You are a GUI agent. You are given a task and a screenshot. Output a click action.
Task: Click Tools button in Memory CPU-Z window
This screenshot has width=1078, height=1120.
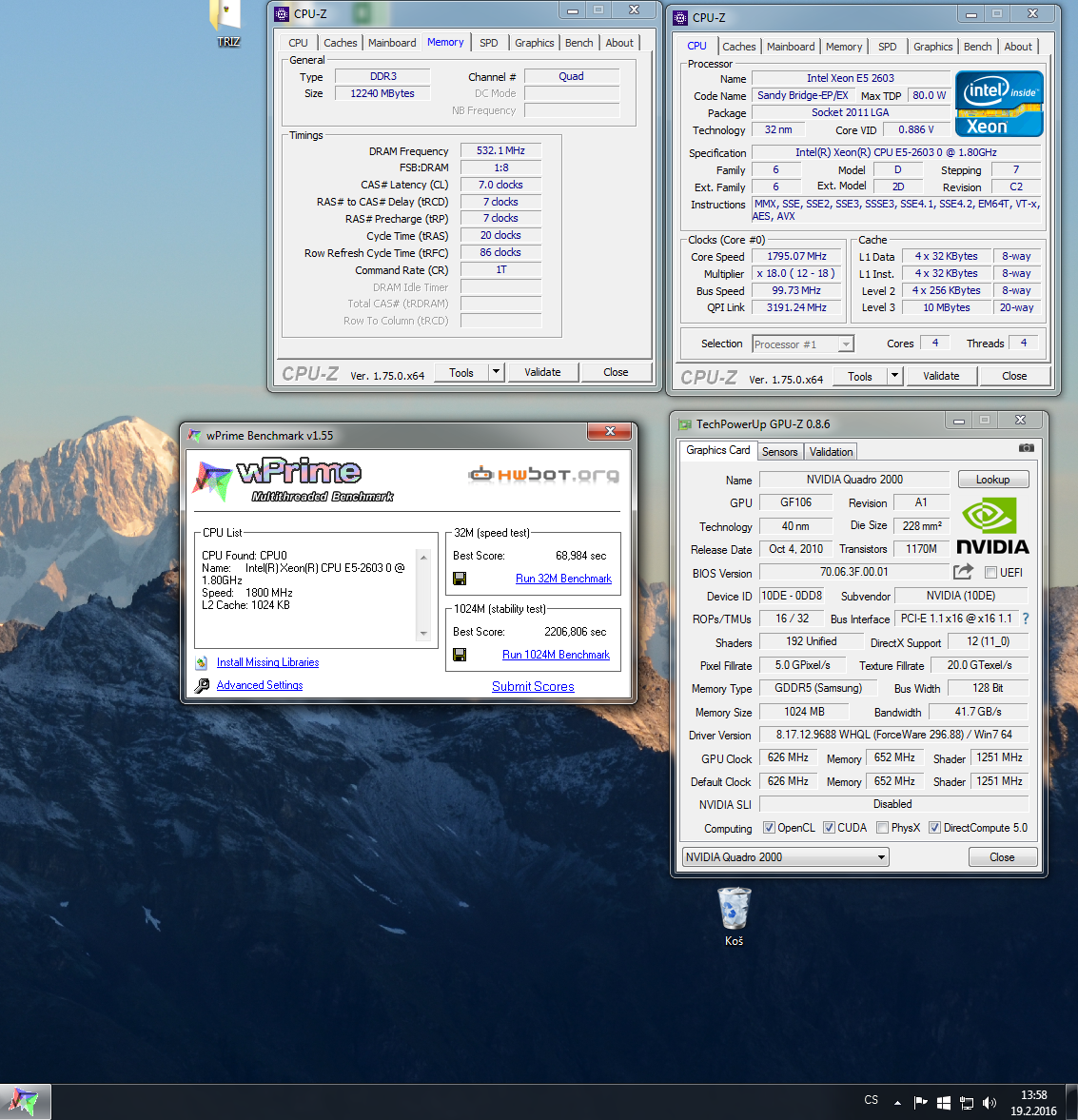coord(461,372)
